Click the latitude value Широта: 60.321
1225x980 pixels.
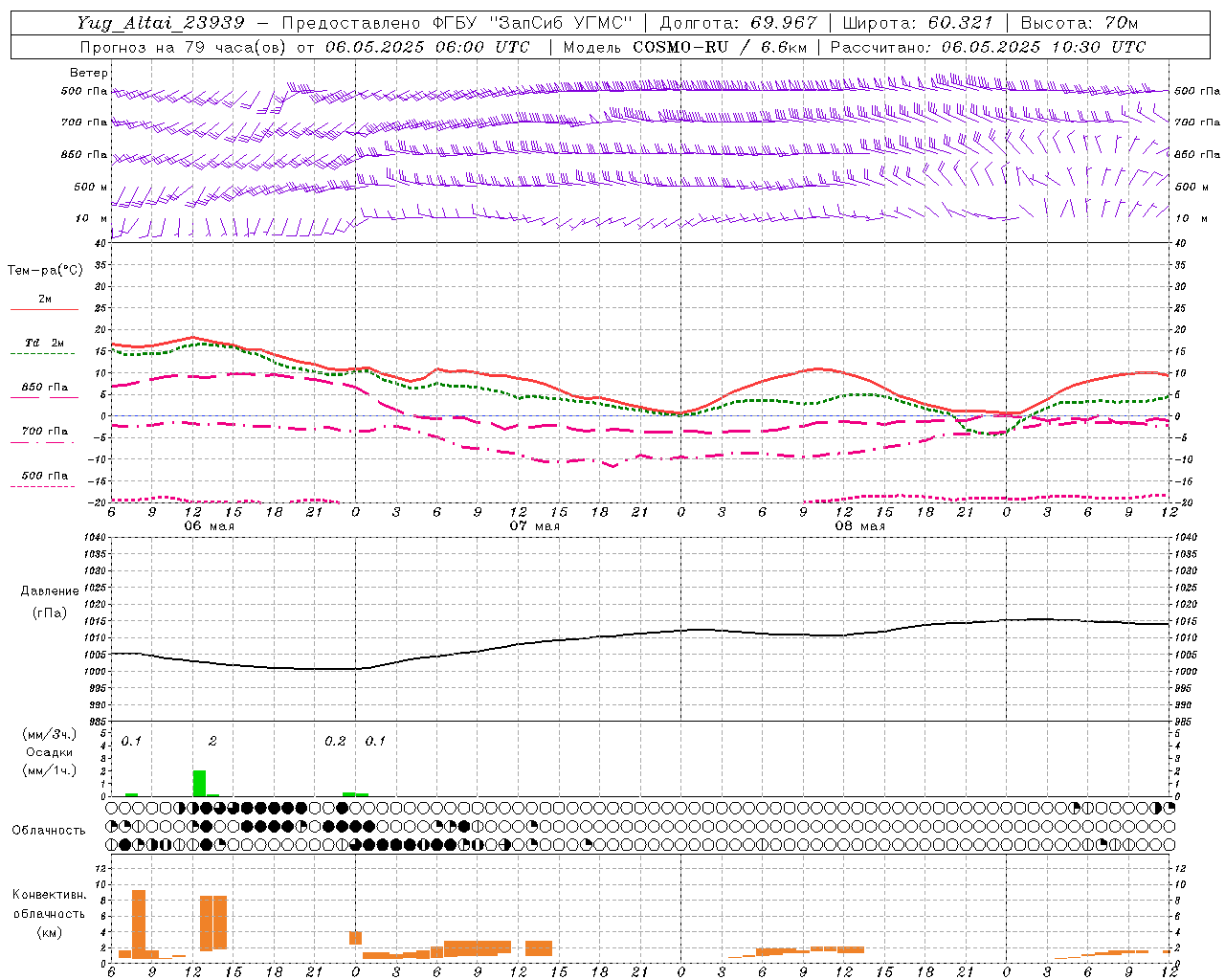[918, 23]
